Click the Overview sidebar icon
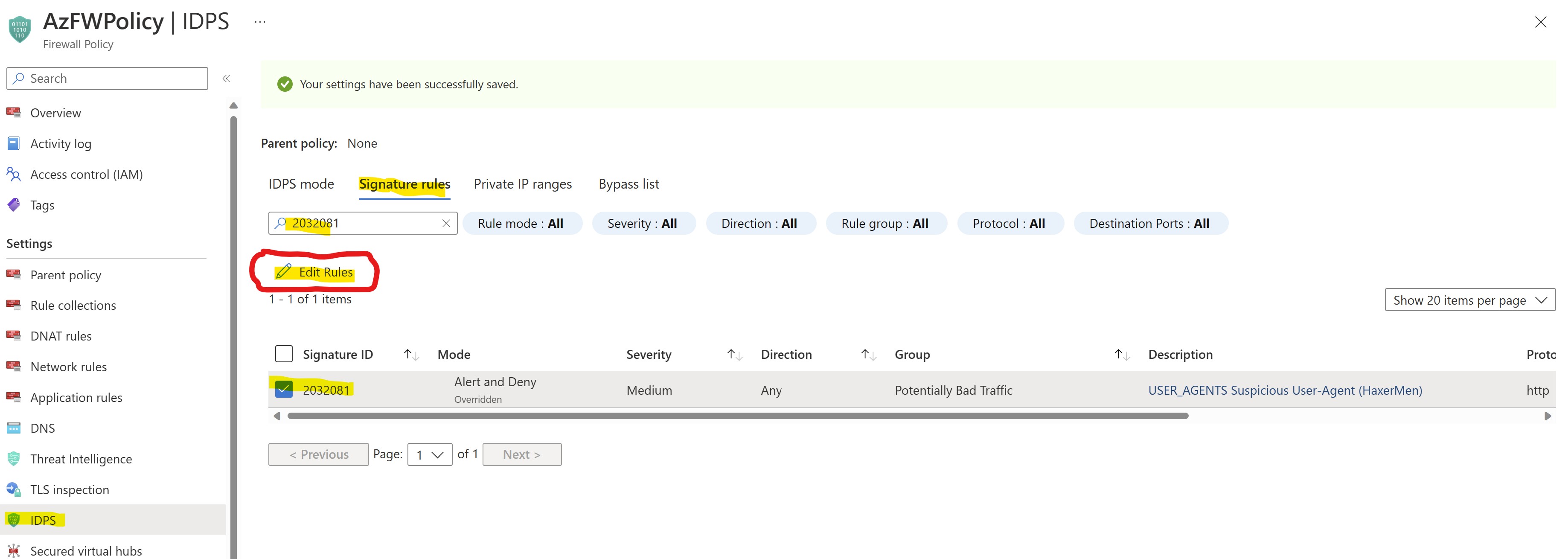Viewport: 1568px width, 559px height. [x=13, y=113]
